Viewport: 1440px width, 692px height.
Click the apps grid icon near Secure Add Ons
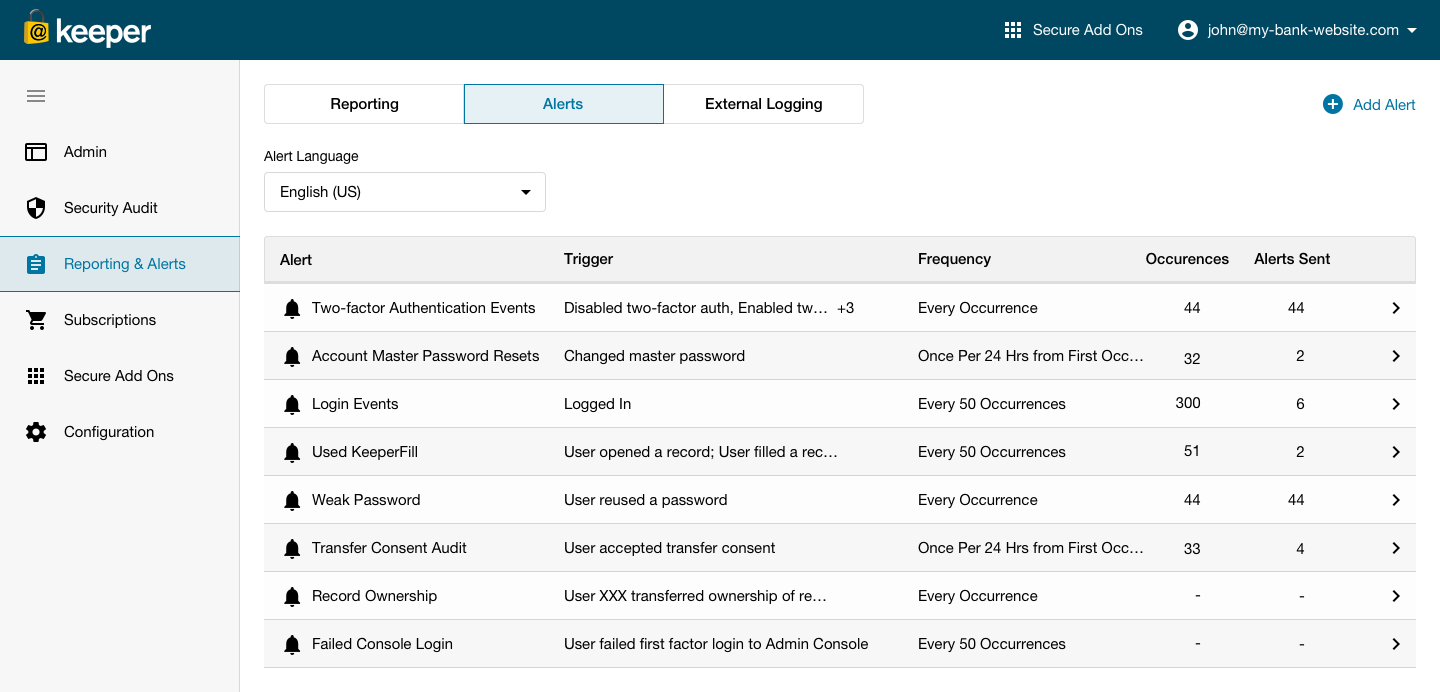[x=1012, y=29]
